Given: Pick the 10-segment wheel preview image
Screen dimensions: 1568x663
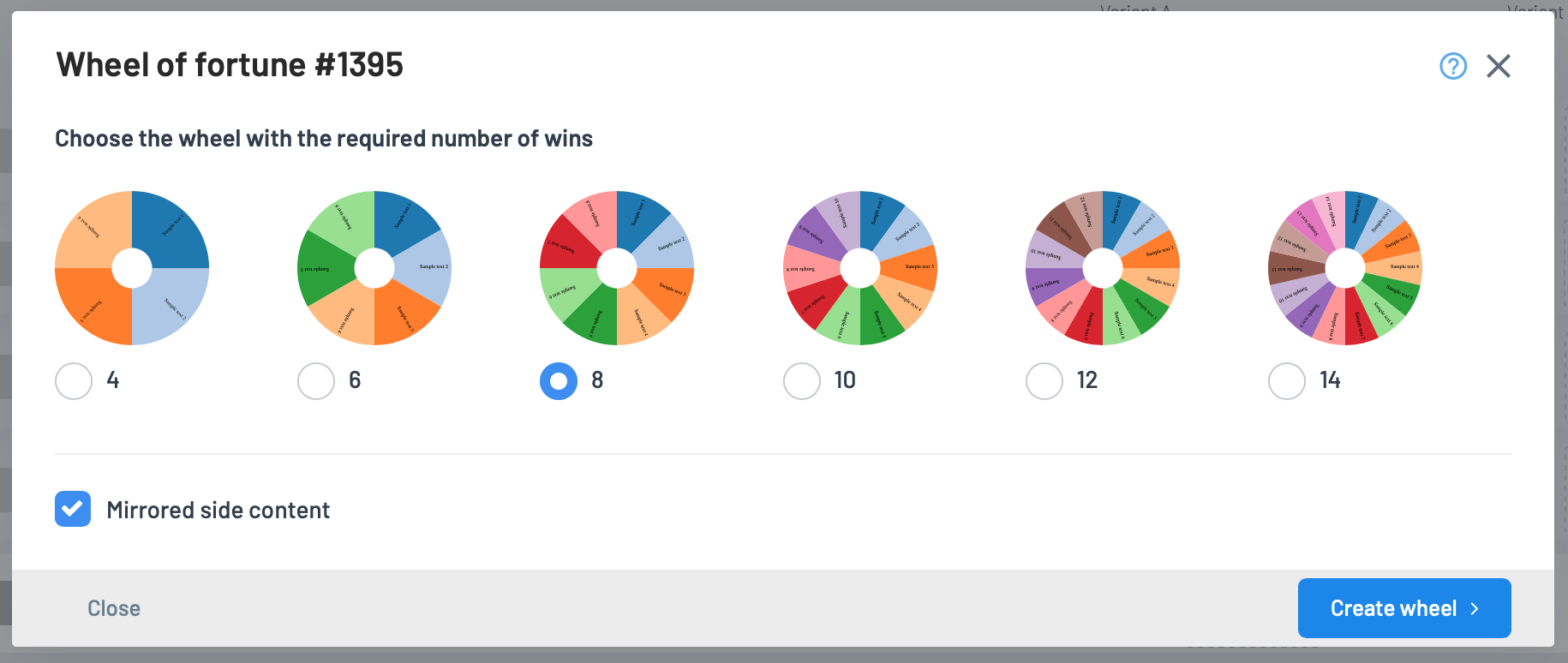Looking at the screenshot, I should (x=860, y=268).
